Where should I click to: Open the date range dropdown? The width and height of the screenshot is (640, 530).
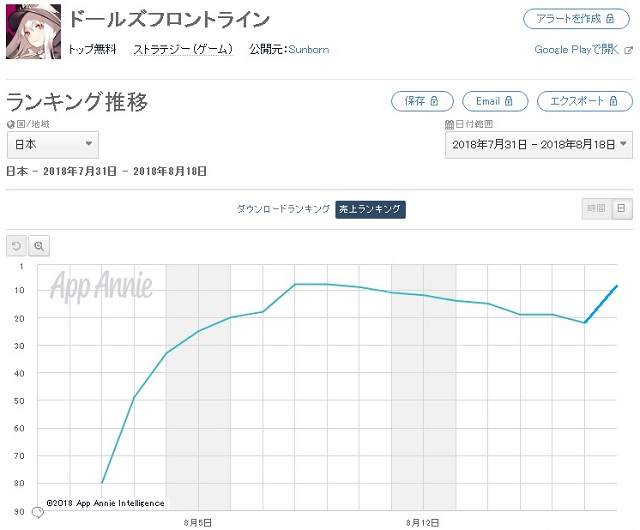pos(539,145)
